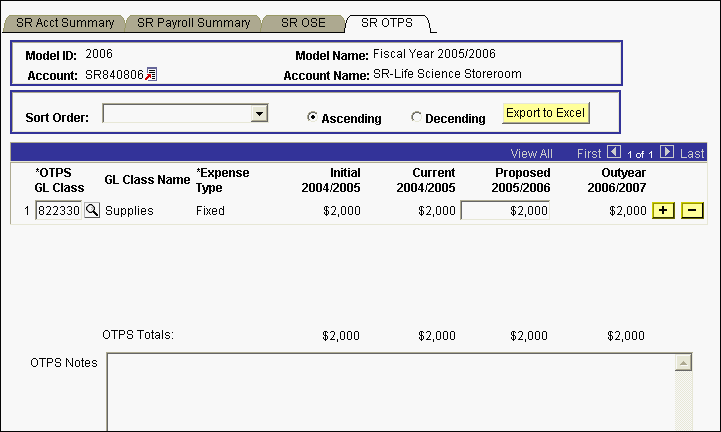
Task: Select the Ascending radio button
Action: coord(313,117)
